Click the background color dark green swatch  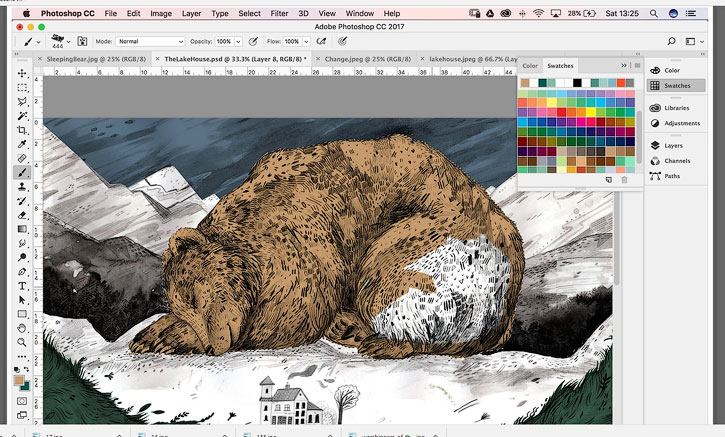[26, 386]
